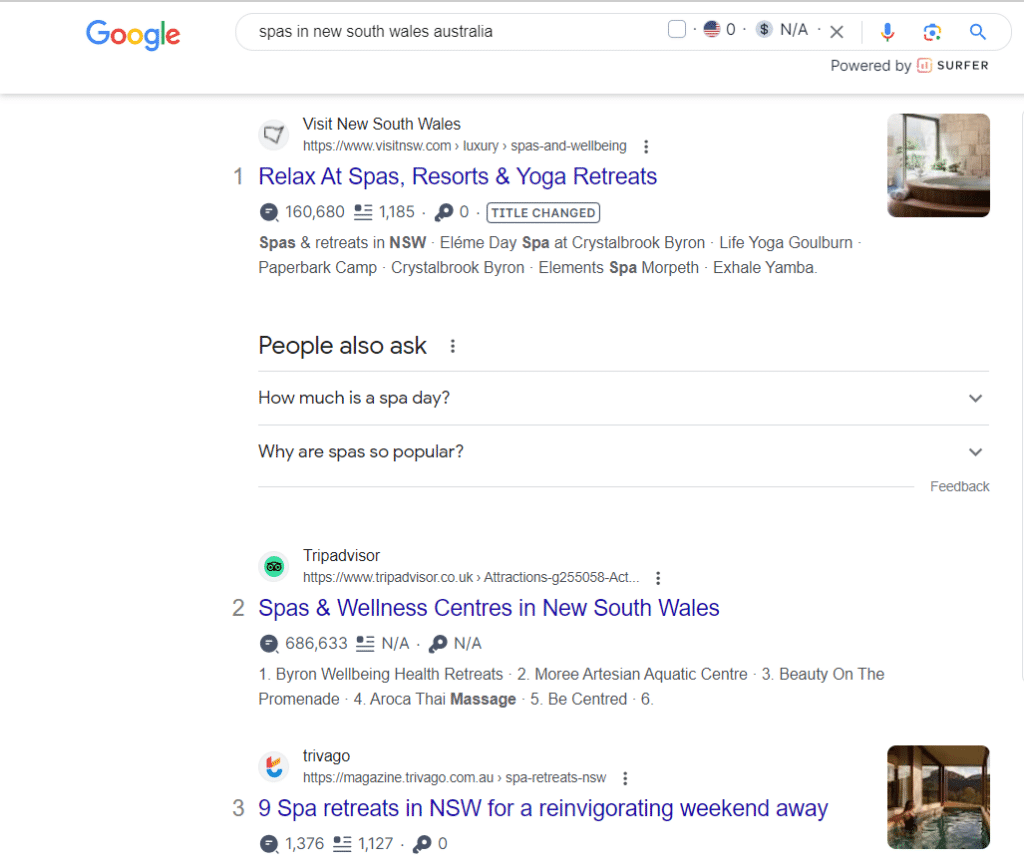Expand Why are spas so popular?

624,452
